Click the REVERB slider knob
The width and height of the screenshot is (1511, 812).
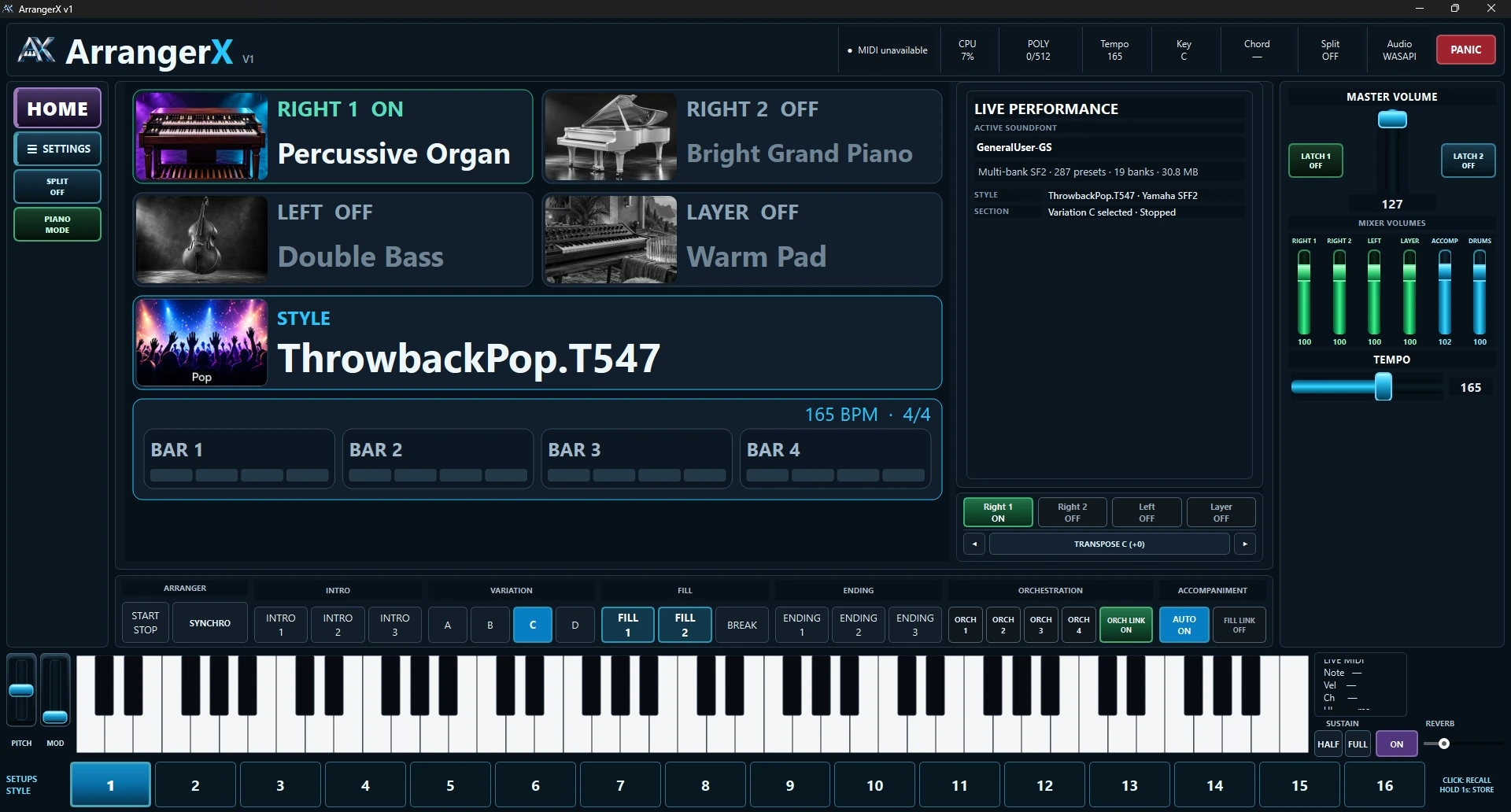[1444, 744]
